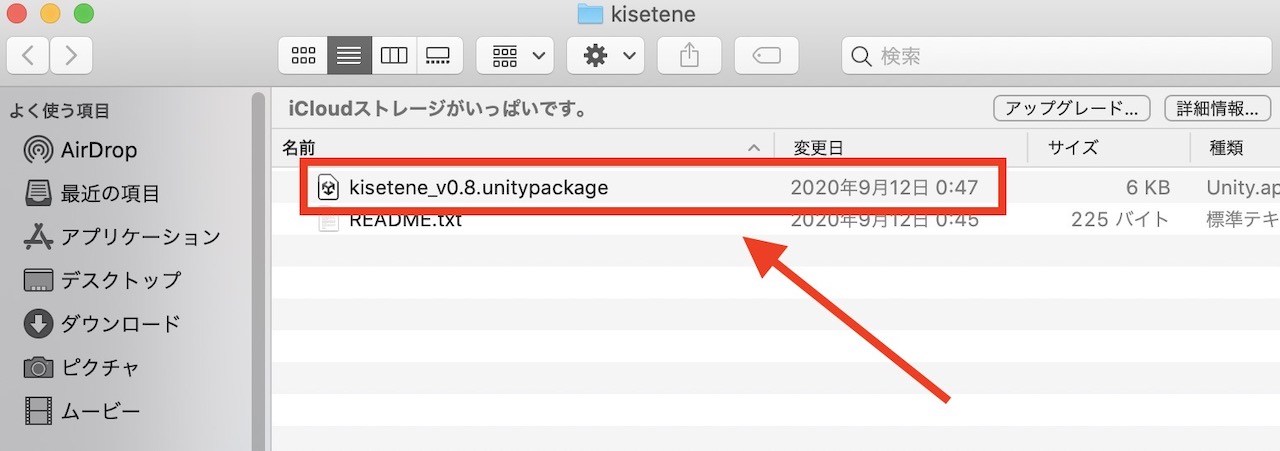This screenshot has width=1280, height=451.
Task: Toggle sort direction chevron in 名前 column
Action: (754, 148)
